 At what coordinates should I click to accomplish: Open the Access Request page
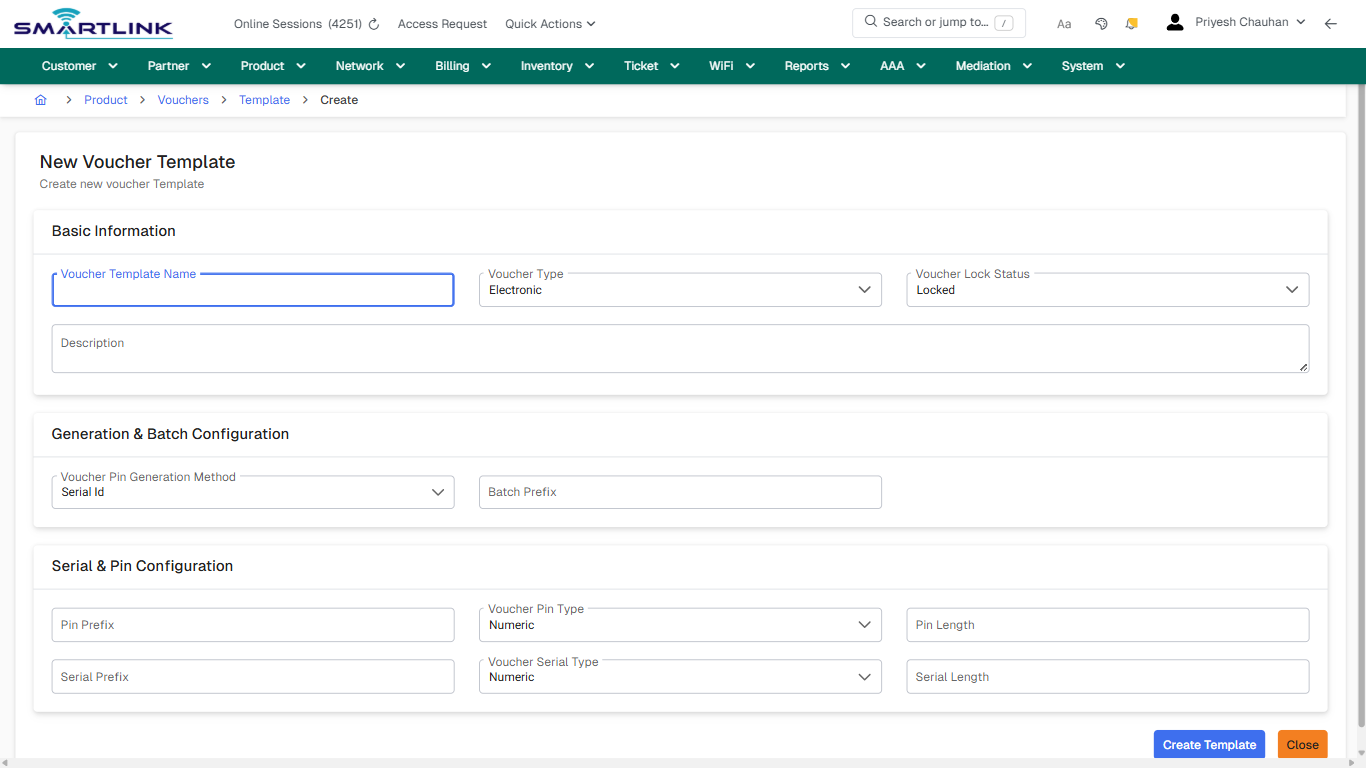(x=442, y=23)
